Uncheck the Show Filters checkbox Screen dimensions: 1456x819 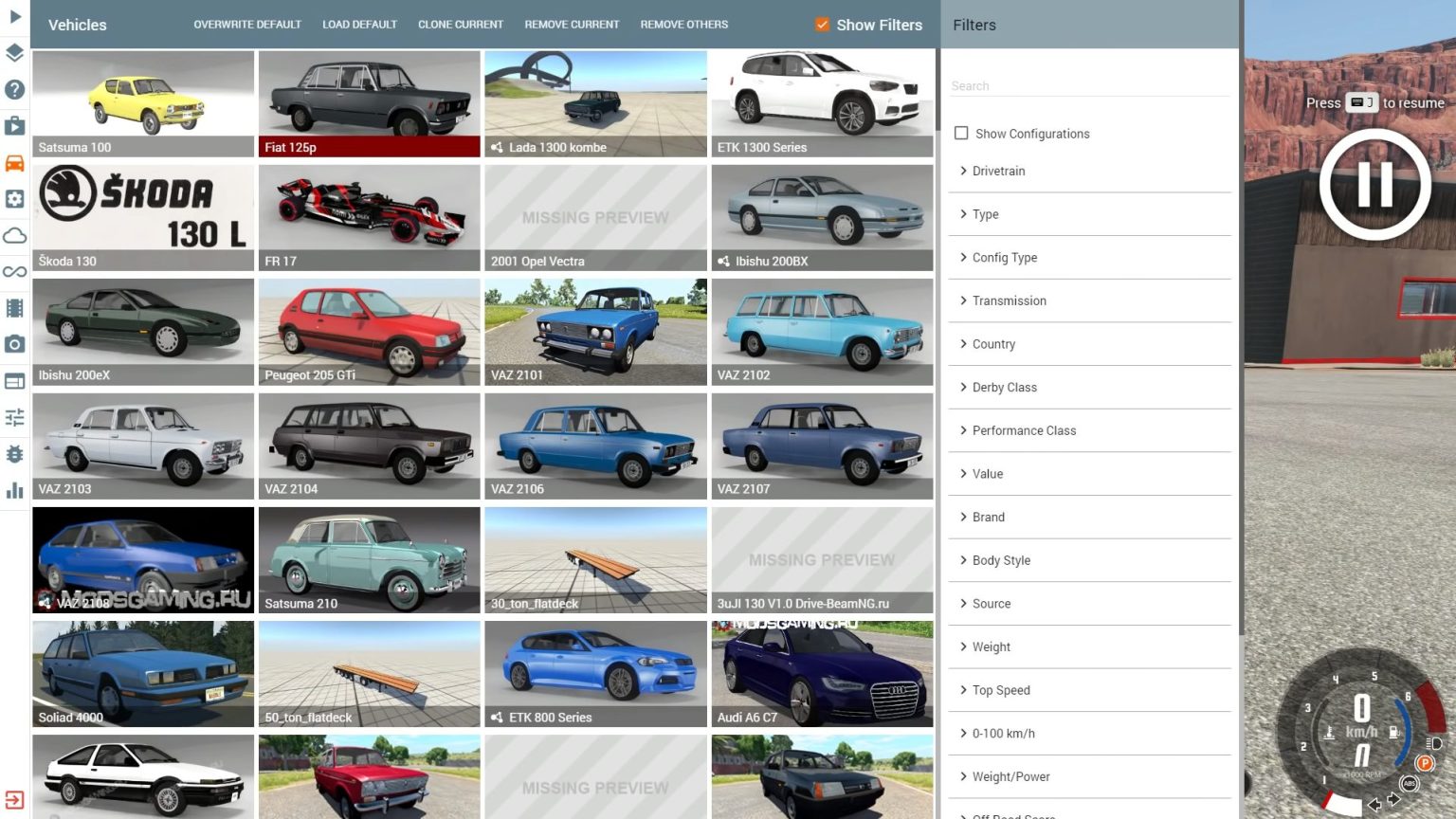(822, 25)
